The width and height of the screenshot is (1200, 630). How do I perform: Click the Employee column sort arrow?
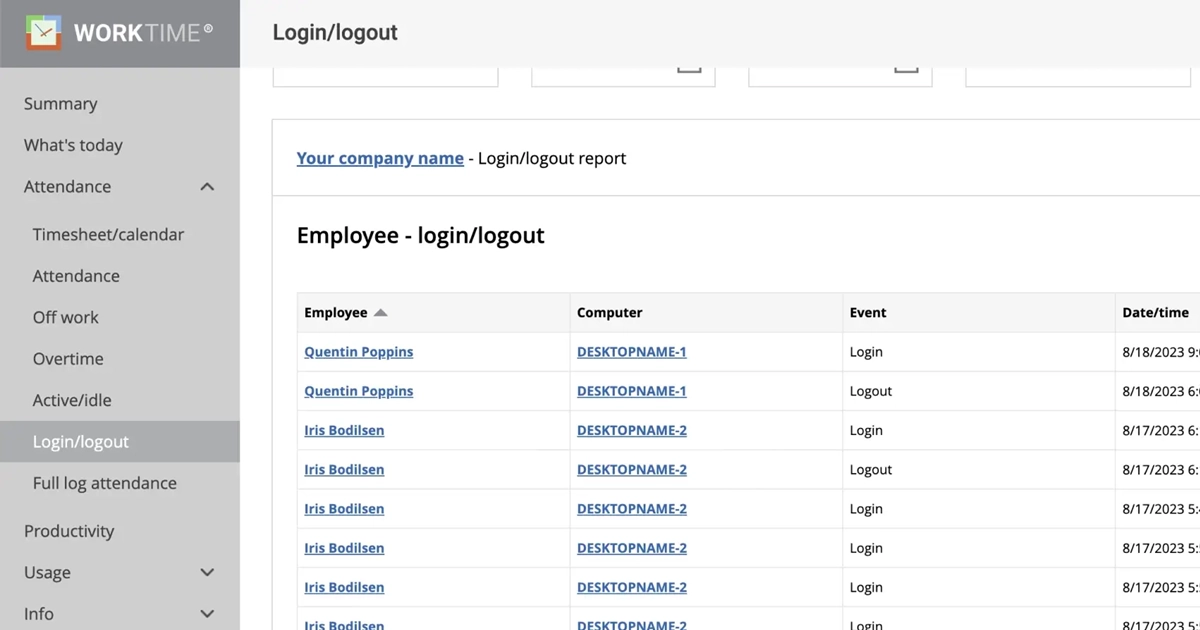381,312
